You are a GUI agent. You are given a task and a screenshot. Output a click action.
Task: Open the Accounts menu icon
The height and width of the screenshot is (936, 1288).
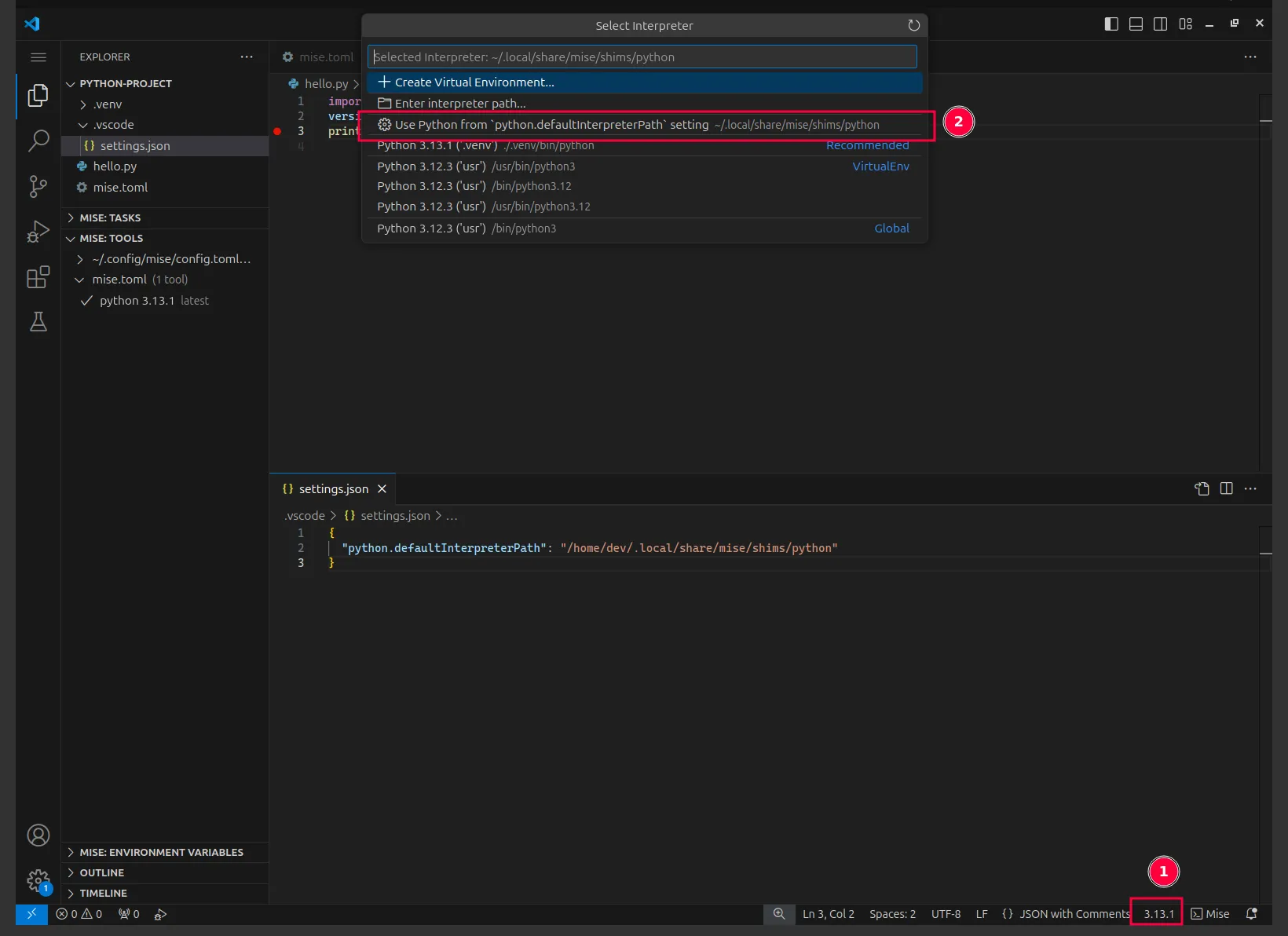(x=38, y=835)
